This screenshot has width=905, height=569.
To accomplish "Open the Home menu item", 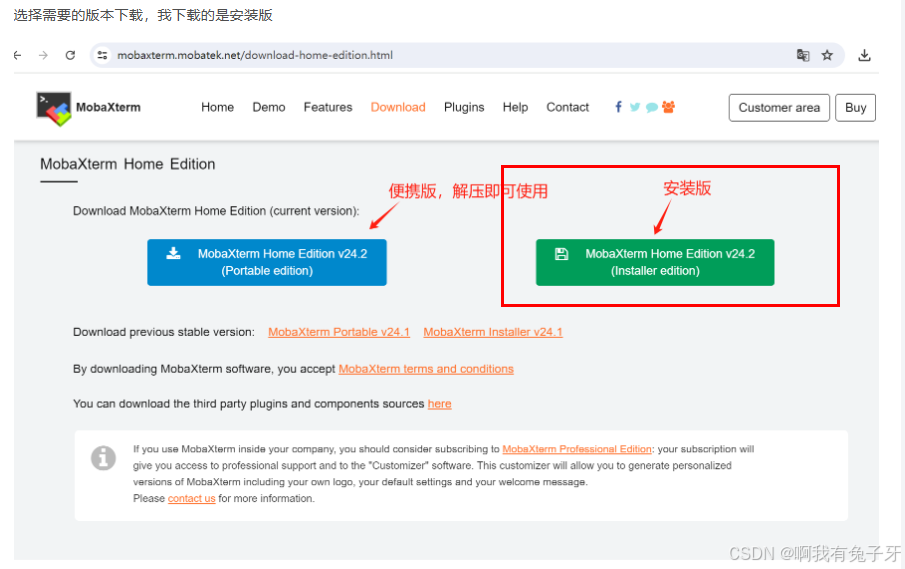I will point(217,107).
